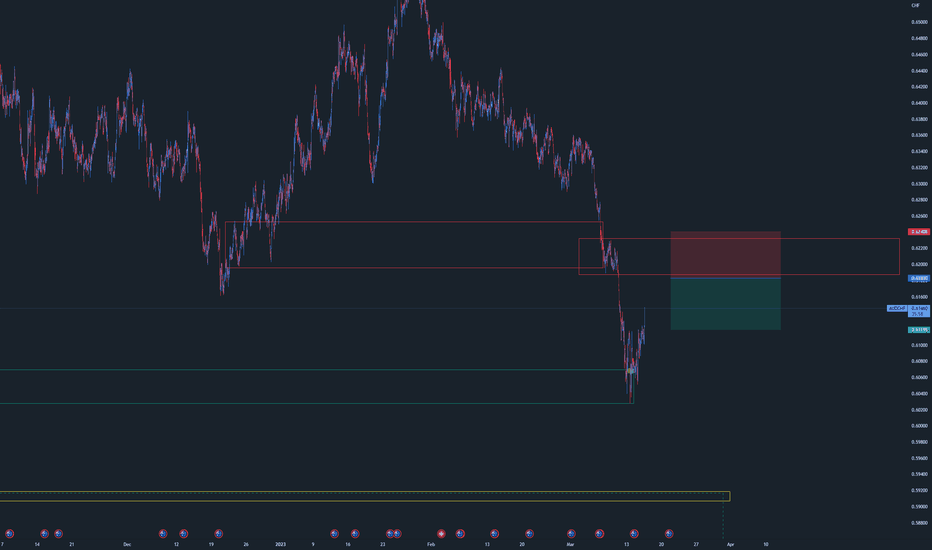Select the green profit zone of the short position
The image size is (932, 550).
click(726, 304)
